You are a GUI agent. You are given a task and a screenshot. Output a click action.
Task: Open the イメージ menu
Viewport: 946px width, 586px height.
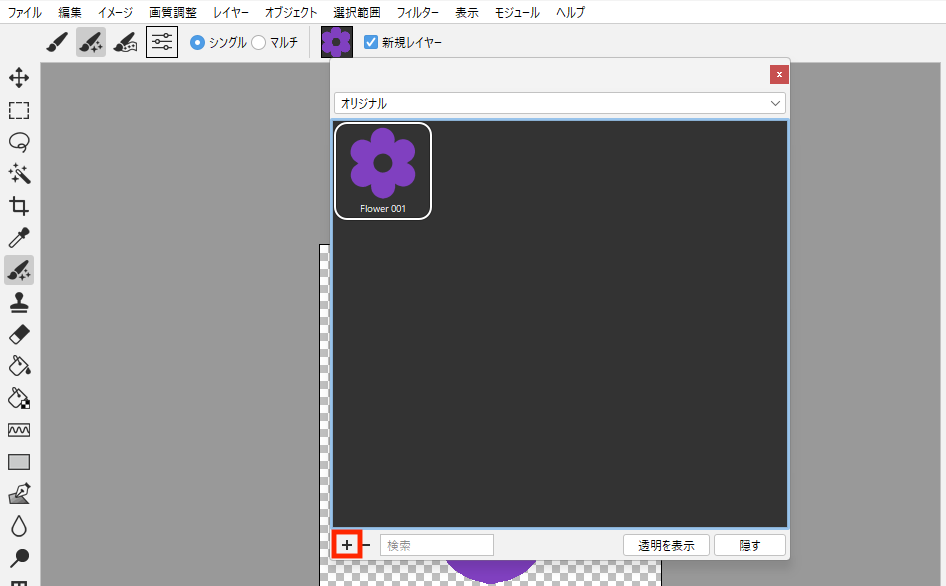[x=116, y=12]
